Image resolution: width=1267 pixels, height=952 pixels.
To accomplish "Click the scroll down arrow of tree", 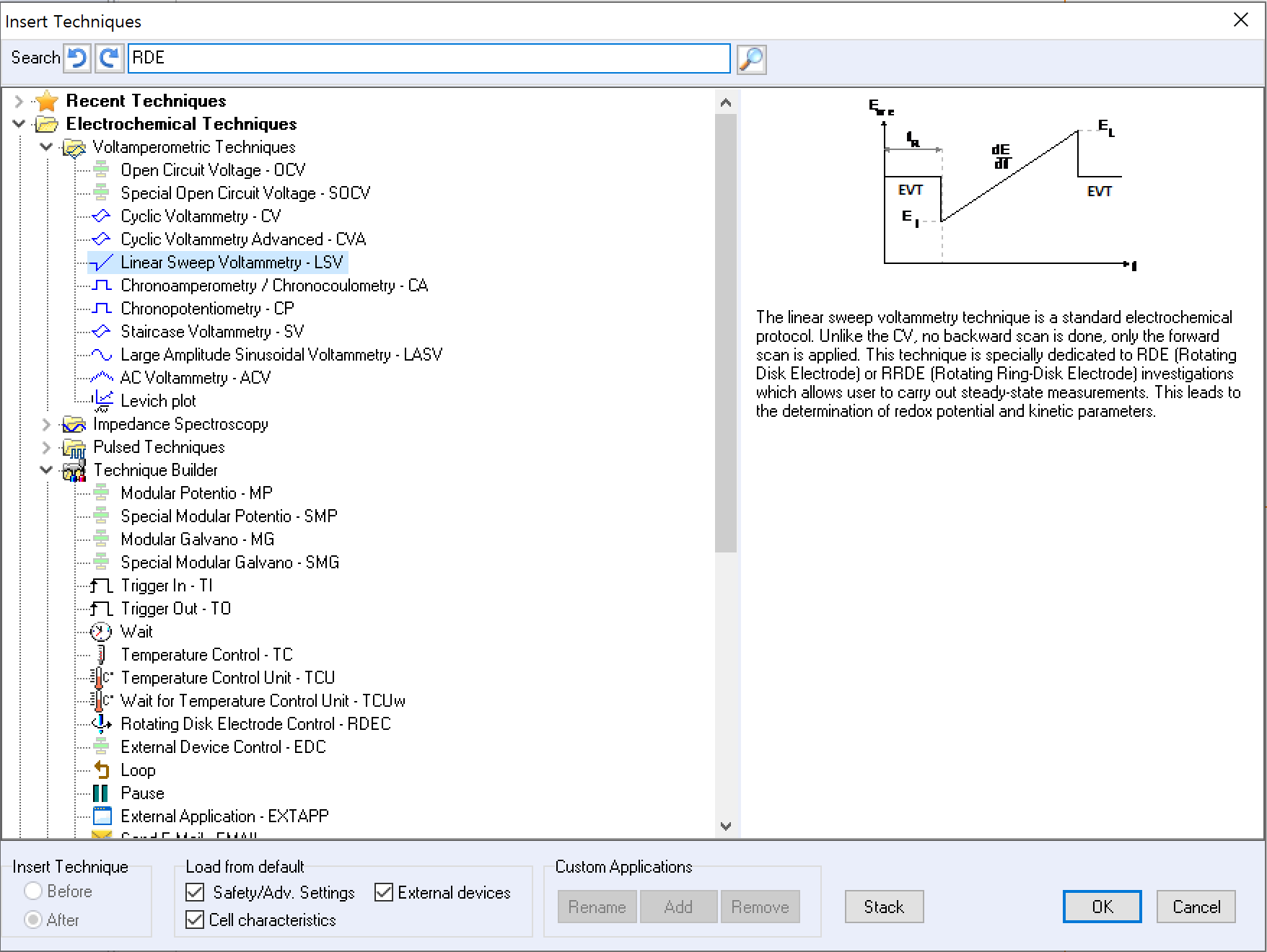I will tap(726, 826).
